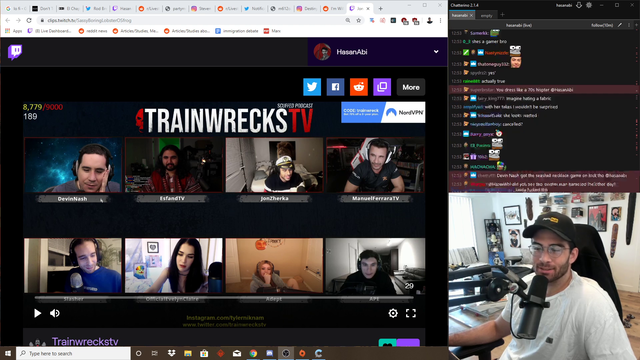The image size is (640, 360).
Task: Reload the Chrome page
Action: [x=29, y=20]
